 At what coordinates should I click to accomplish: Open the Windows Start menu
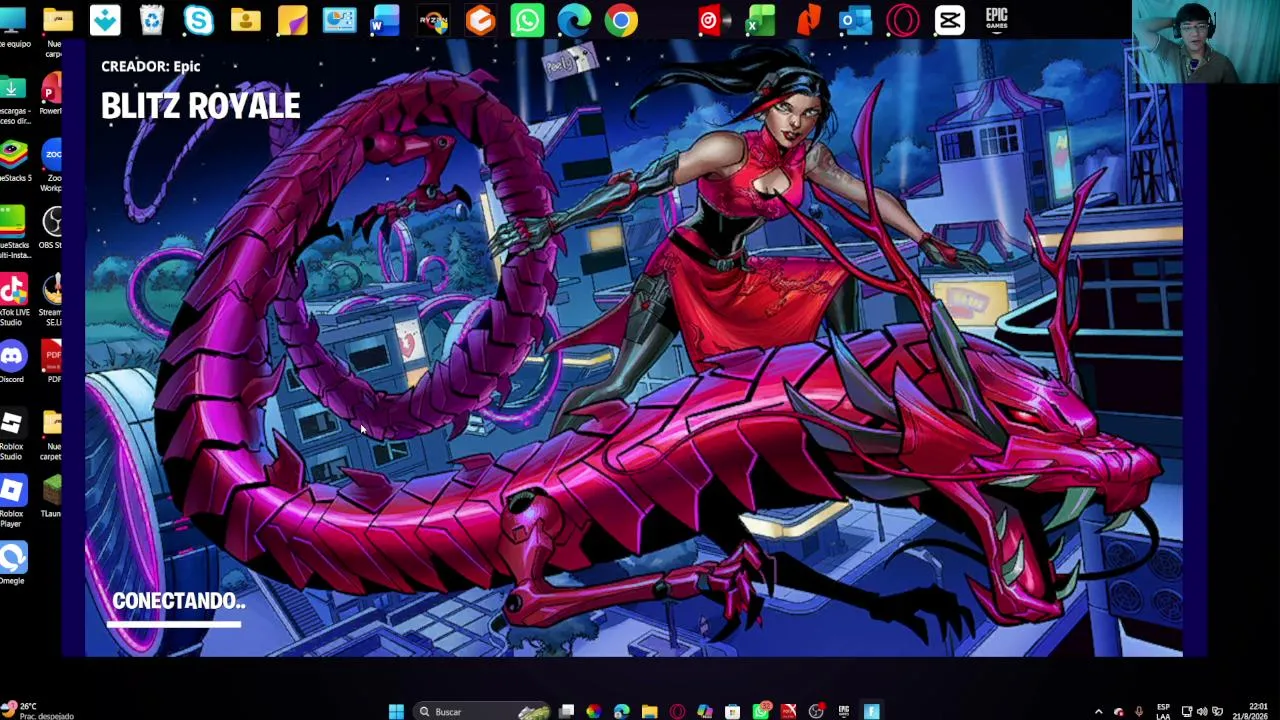396,711
